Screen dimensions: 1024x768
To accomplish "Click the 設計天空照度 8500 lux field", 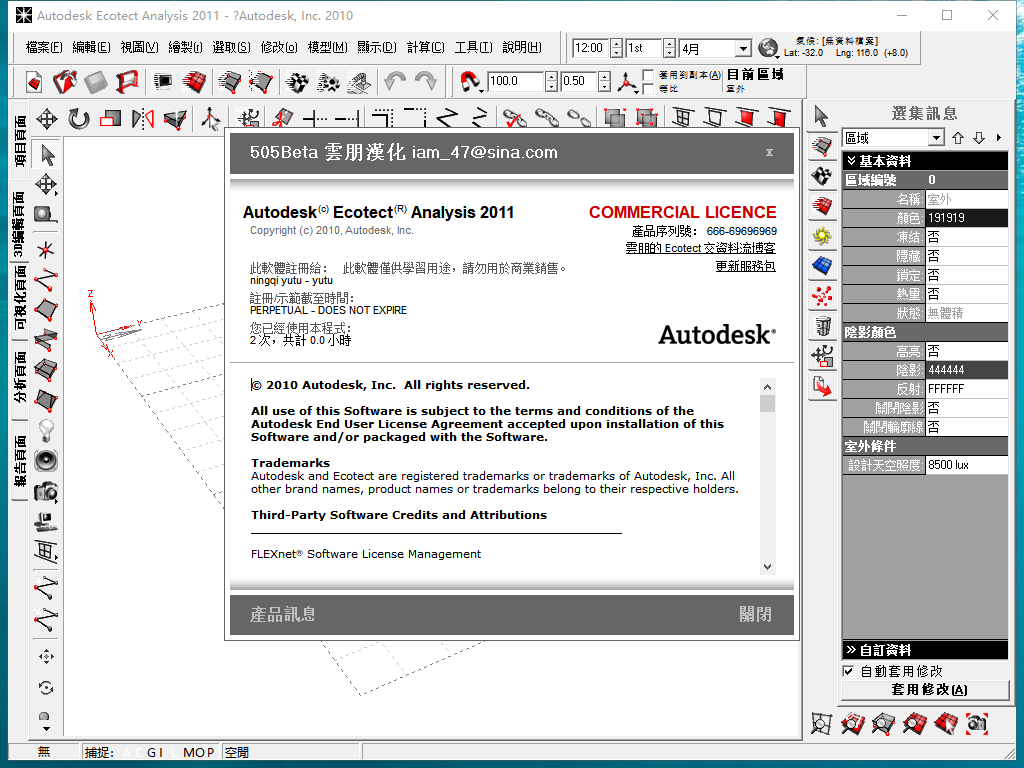I will [x=967, y=465].
